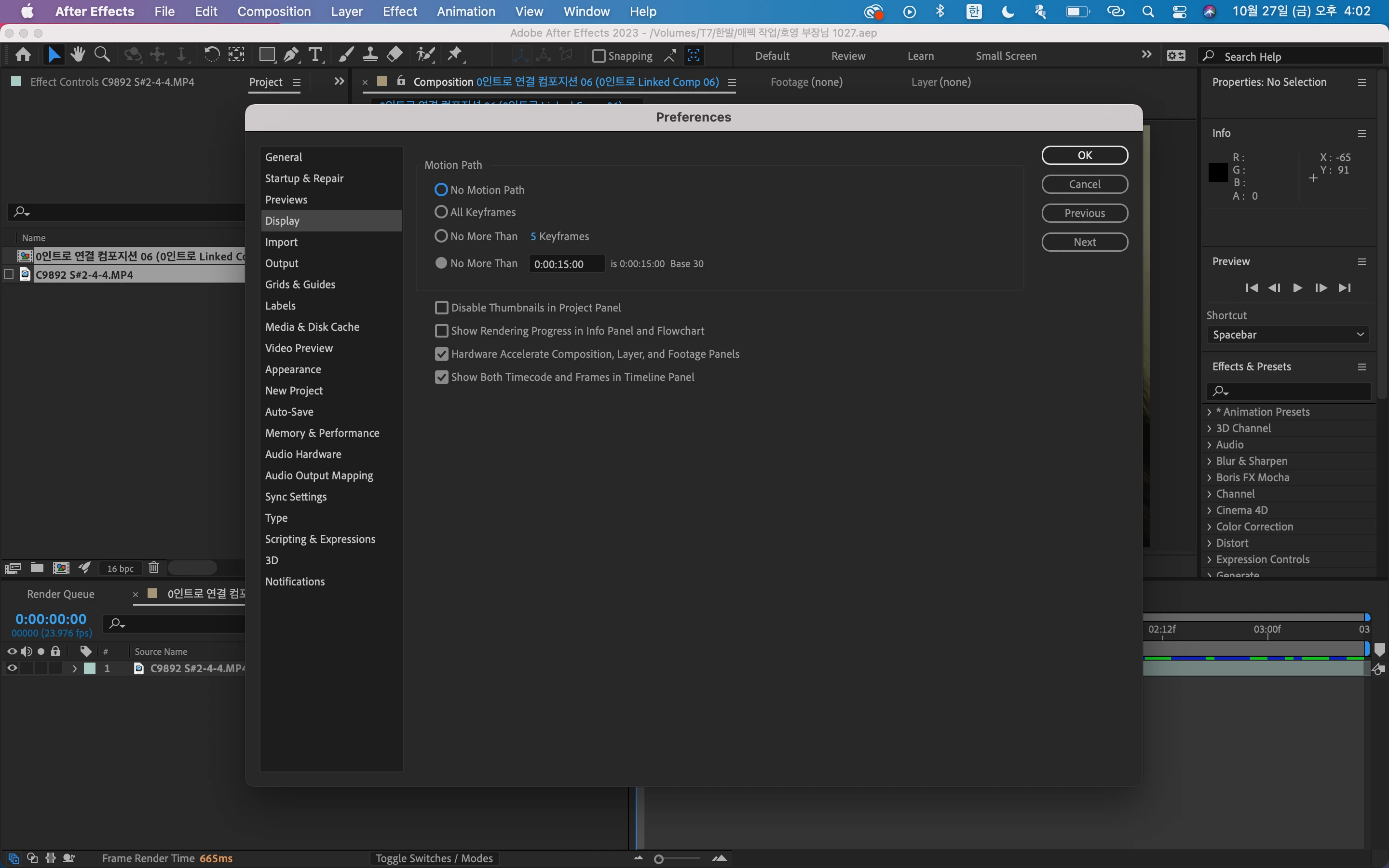
Task: Enable Disable Thumbnails in Project Panel checkbox
Action: [441, 308]
